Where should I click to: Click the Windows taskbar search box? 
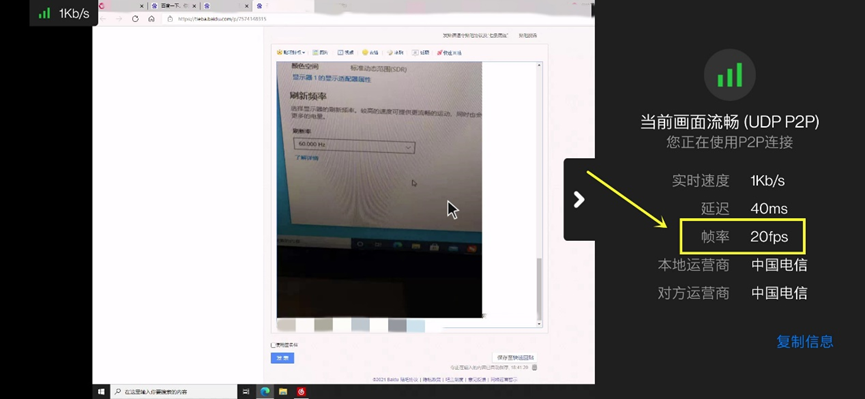tap(174, 392)
